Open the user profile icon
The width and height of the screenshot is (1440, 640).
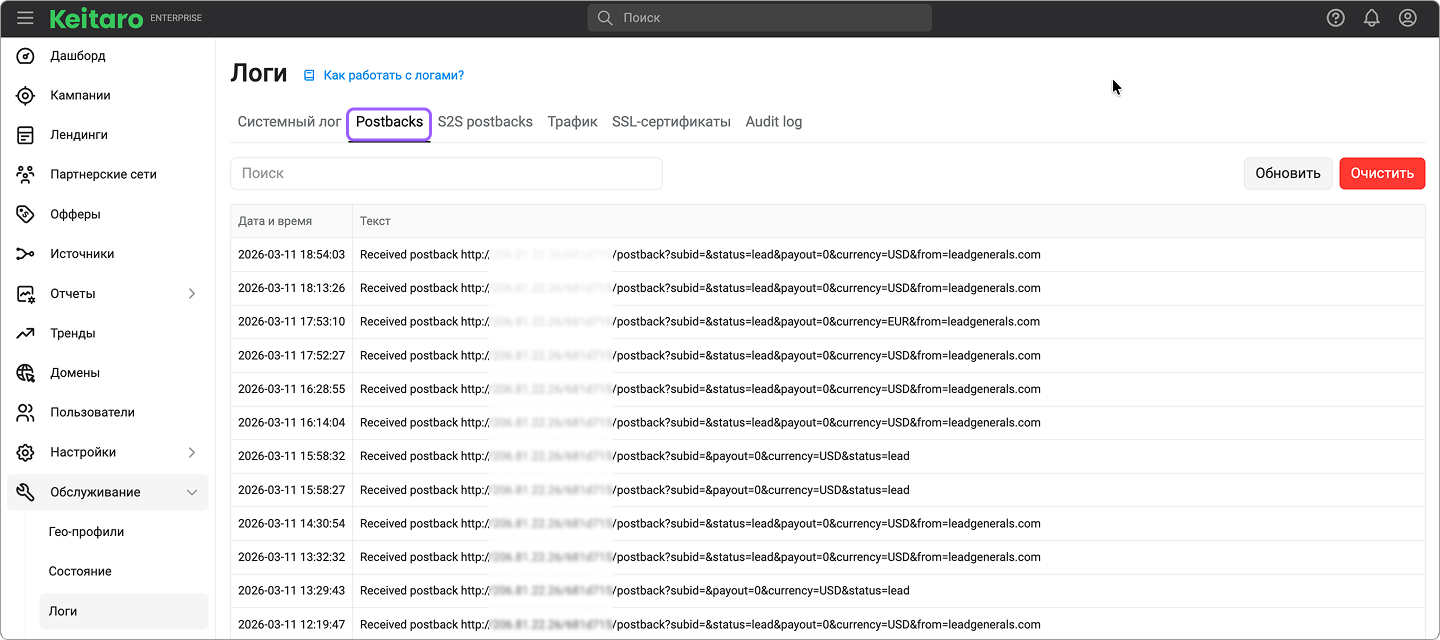[x=1407, y=18]
